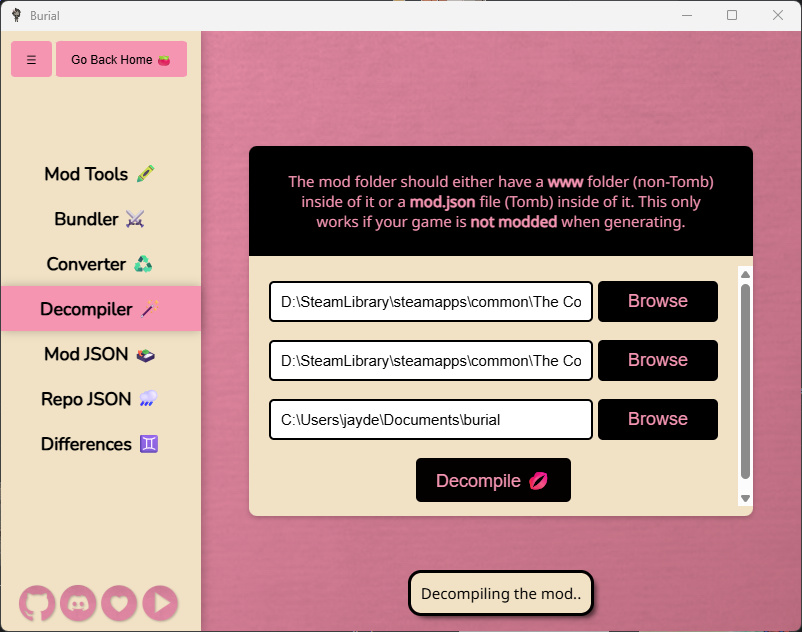Open the Discord link icon
Screen dimensions: 802x632
click(78, 603)
